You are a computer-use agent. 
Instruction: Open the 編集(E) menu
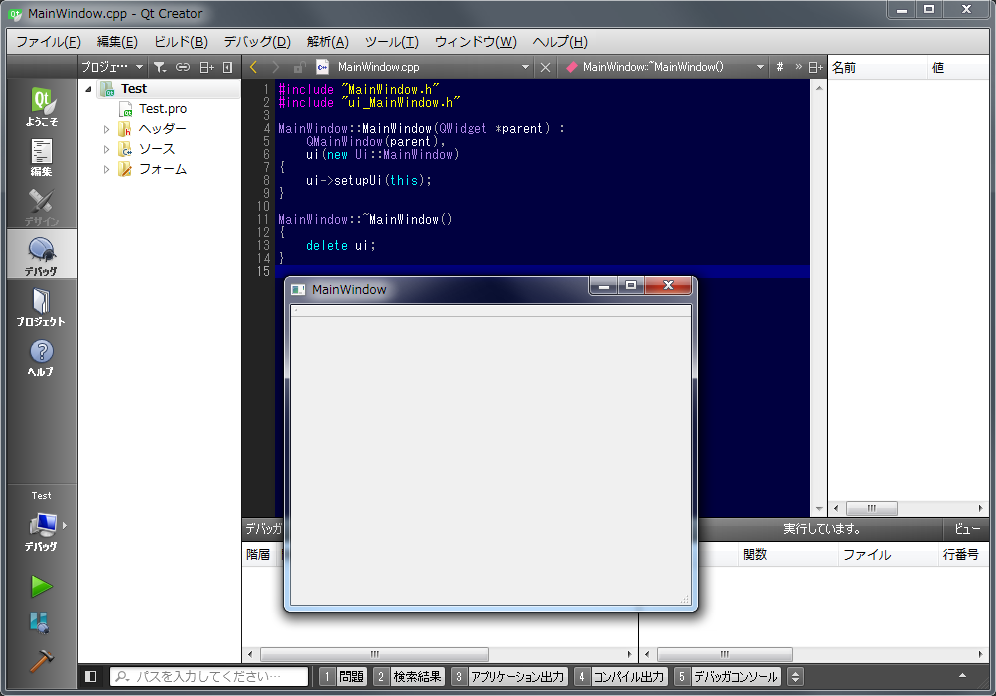pos(117,42)
